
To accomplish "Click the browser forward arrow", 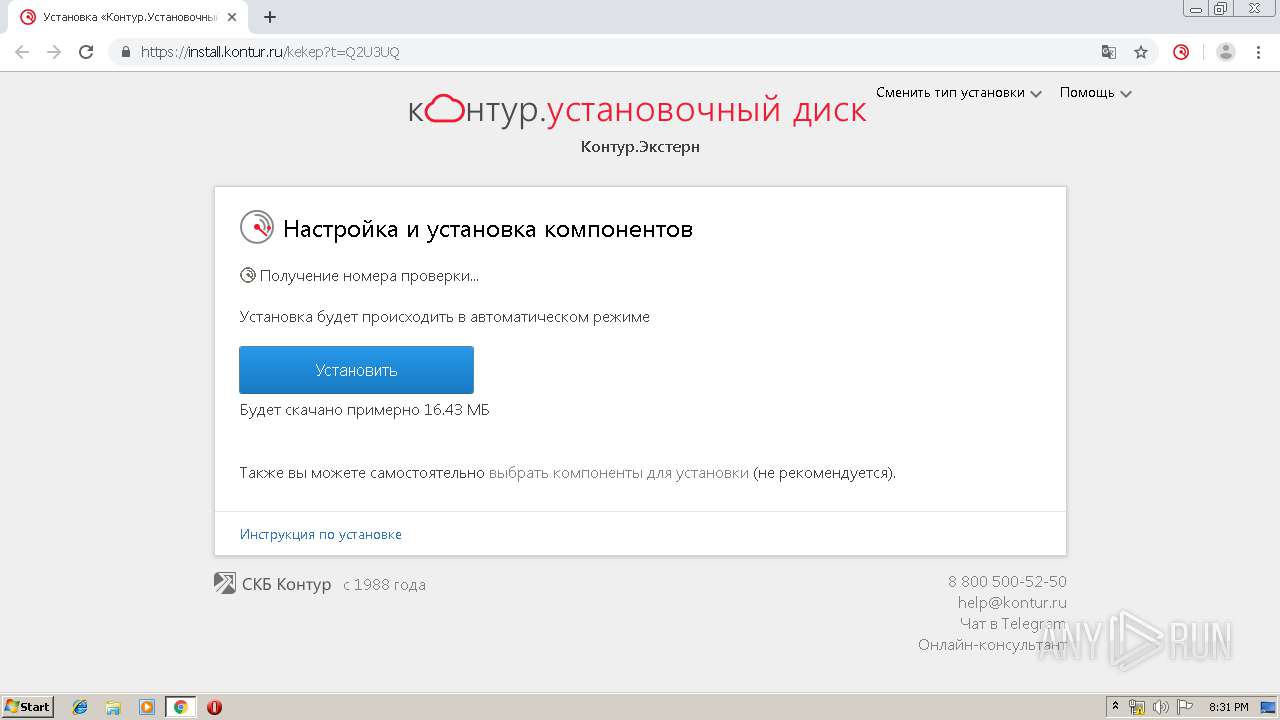I will click(54, 52).
